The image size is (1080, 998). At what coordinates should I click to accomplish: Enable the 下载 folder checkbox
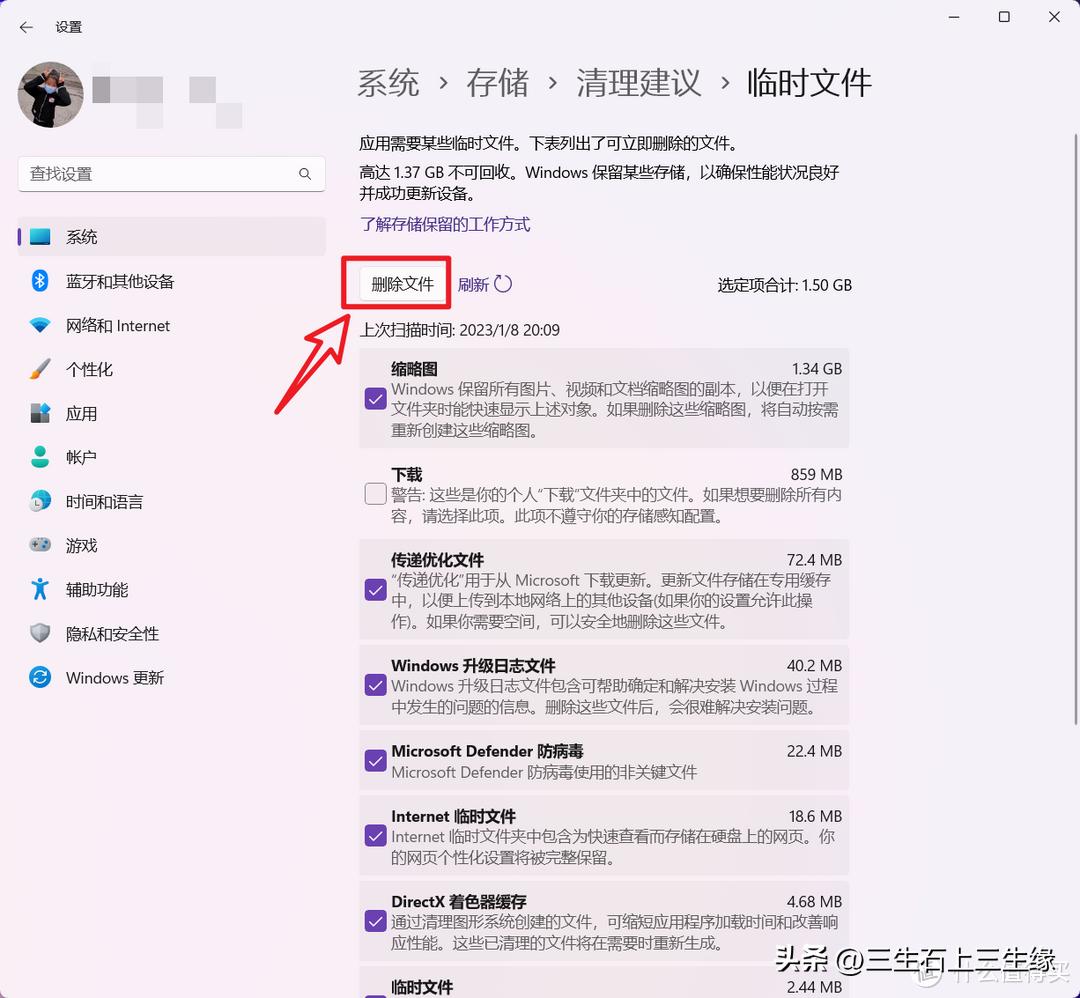click(375, 493)
